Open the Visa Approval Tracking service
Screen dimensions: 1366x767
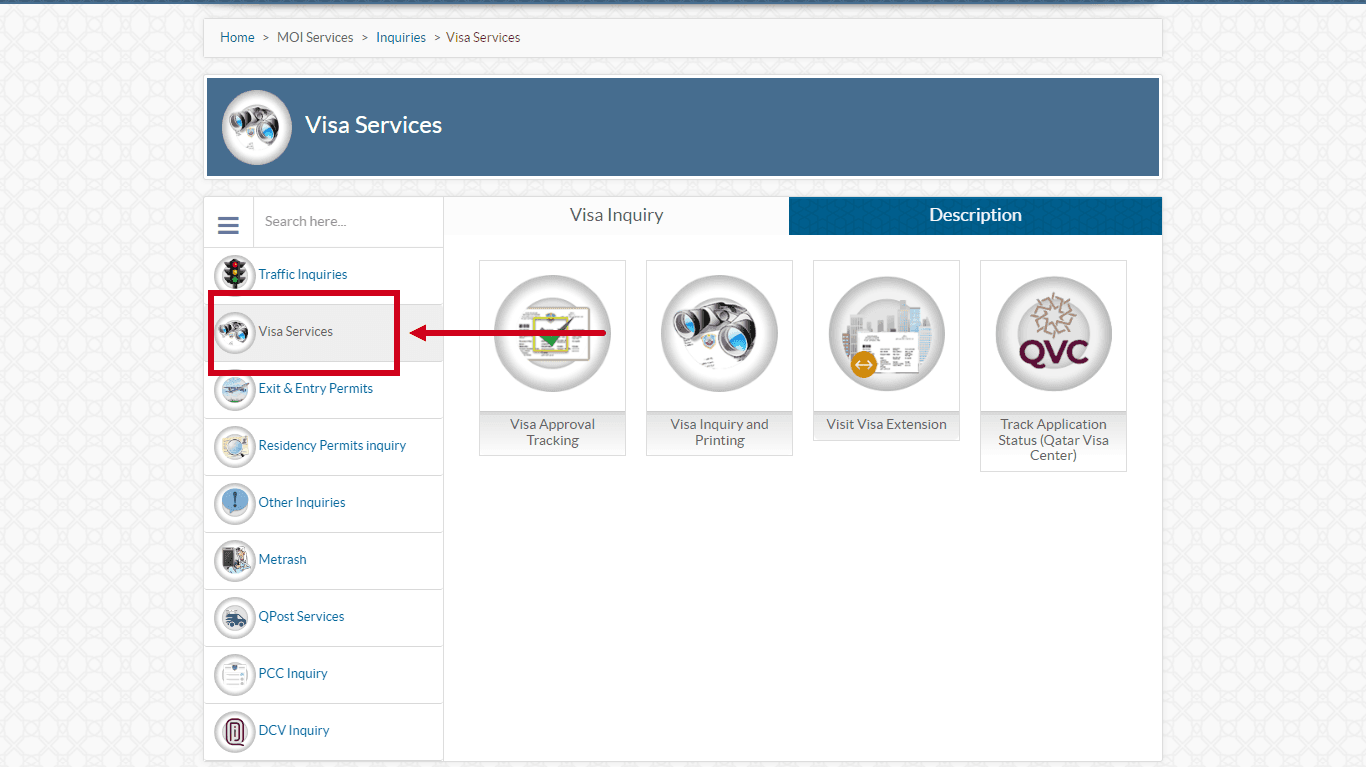click(x=552, y=335)
